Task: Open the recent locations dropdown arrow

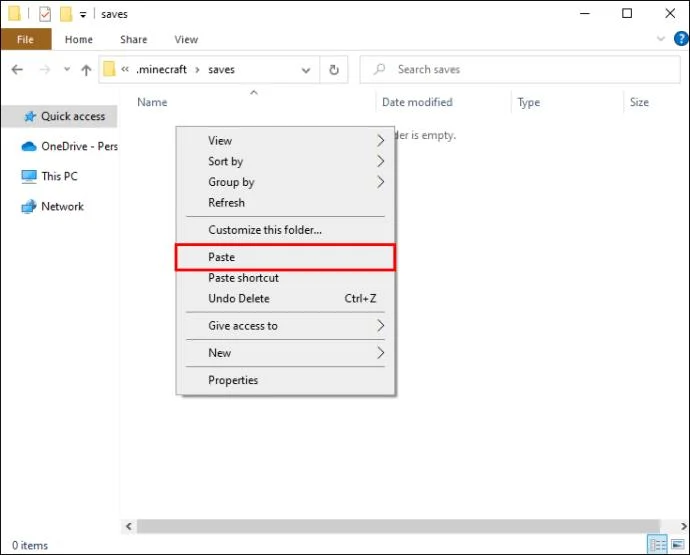Action: pos(67,69)
